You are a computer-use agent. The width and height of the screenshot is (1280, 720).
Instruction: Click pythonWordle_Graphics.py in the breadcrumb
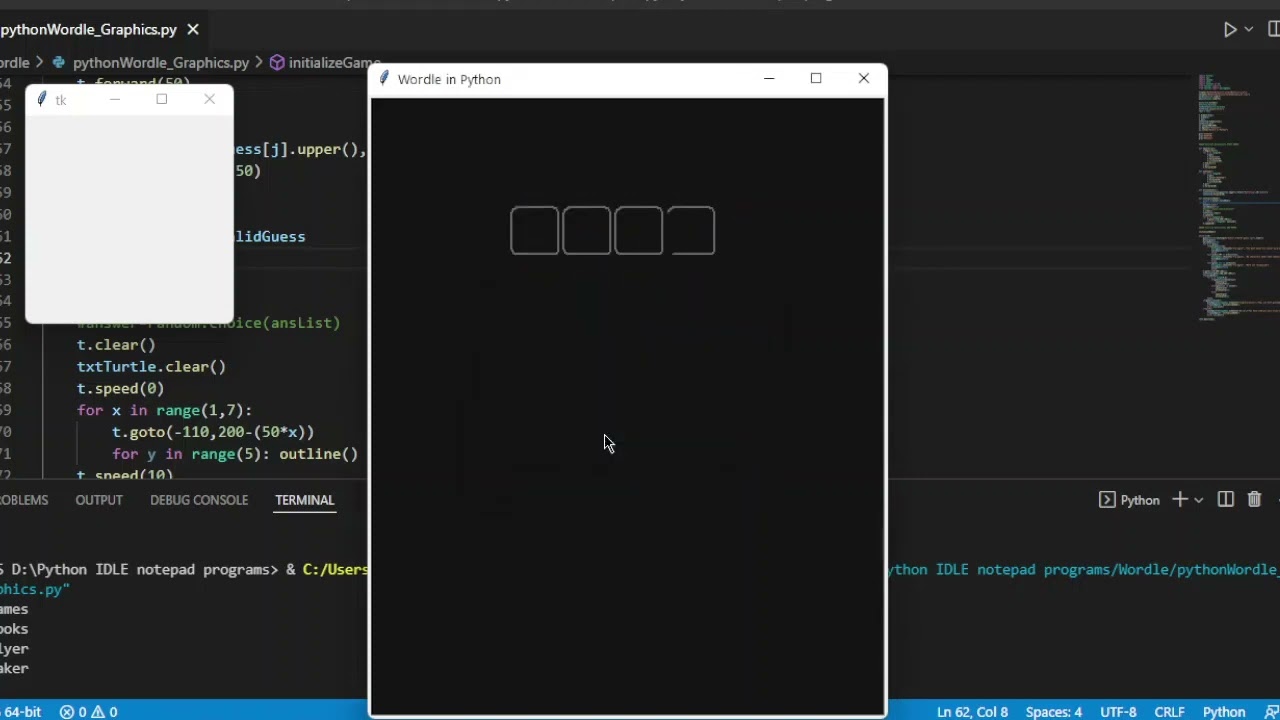pos(160,62)
